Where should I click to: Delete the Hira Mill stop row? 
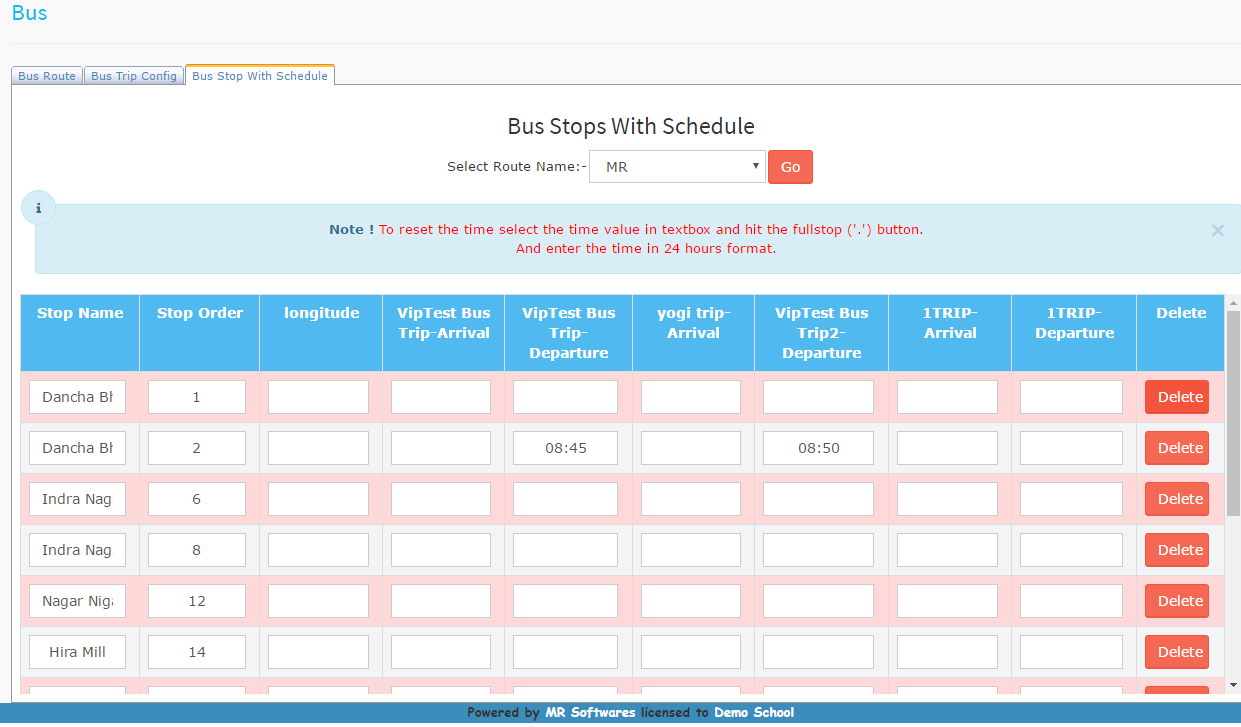[x=1179, y=652]
